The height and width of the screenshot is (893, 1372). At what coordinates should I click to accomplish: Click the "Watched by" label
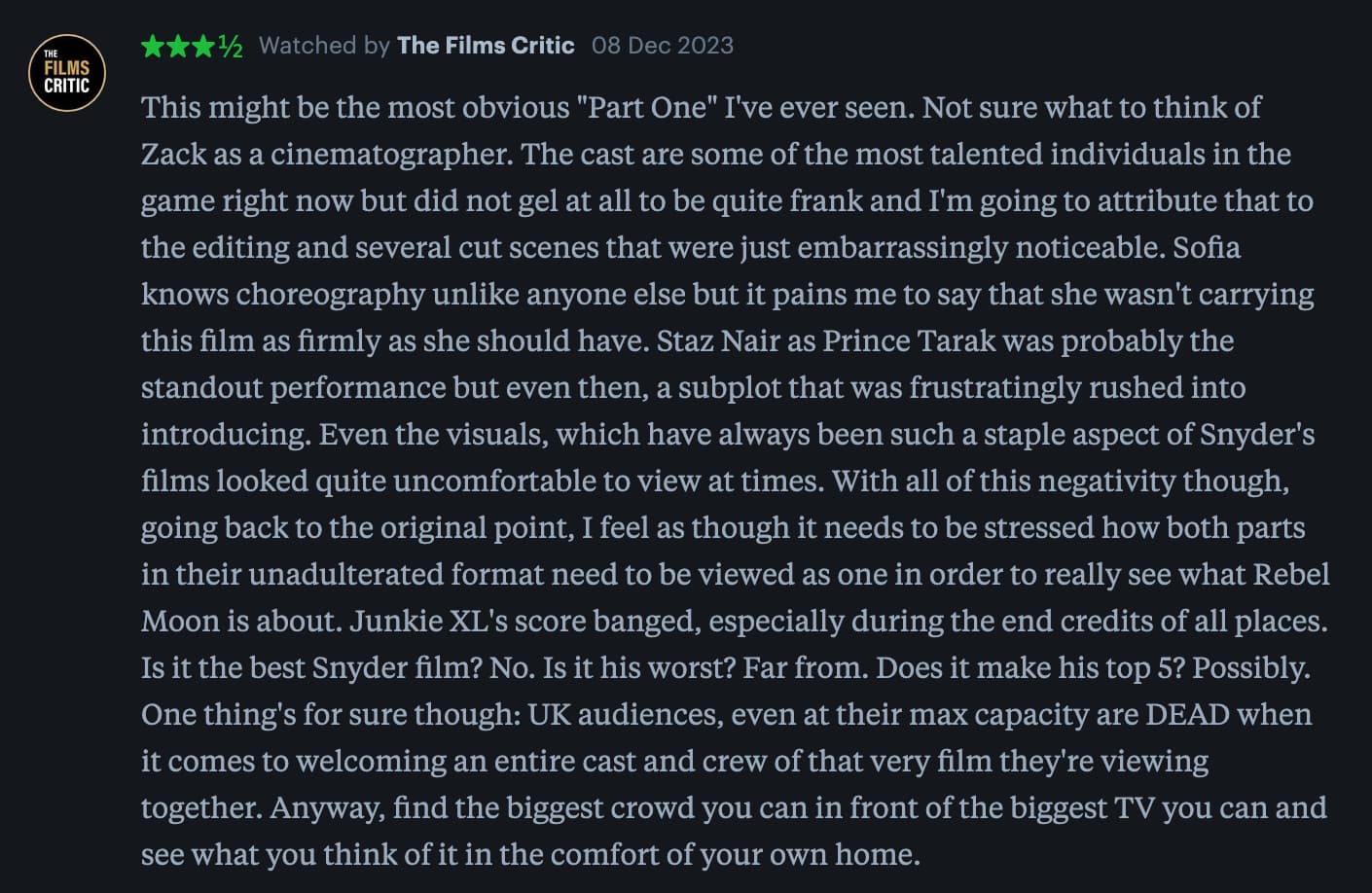(323, 46)
